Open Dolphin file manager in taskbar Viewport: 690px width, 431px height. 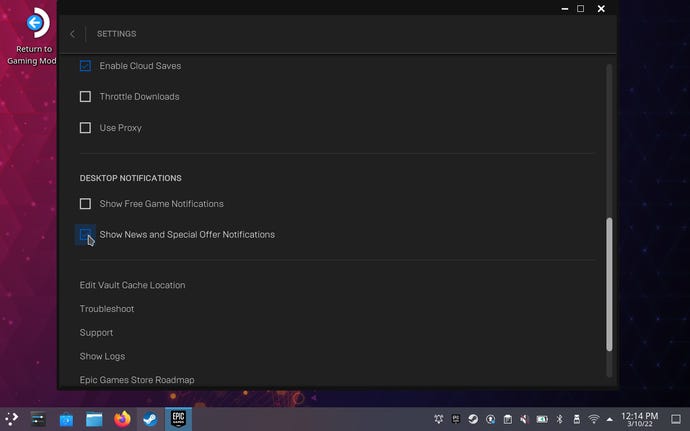95,419
